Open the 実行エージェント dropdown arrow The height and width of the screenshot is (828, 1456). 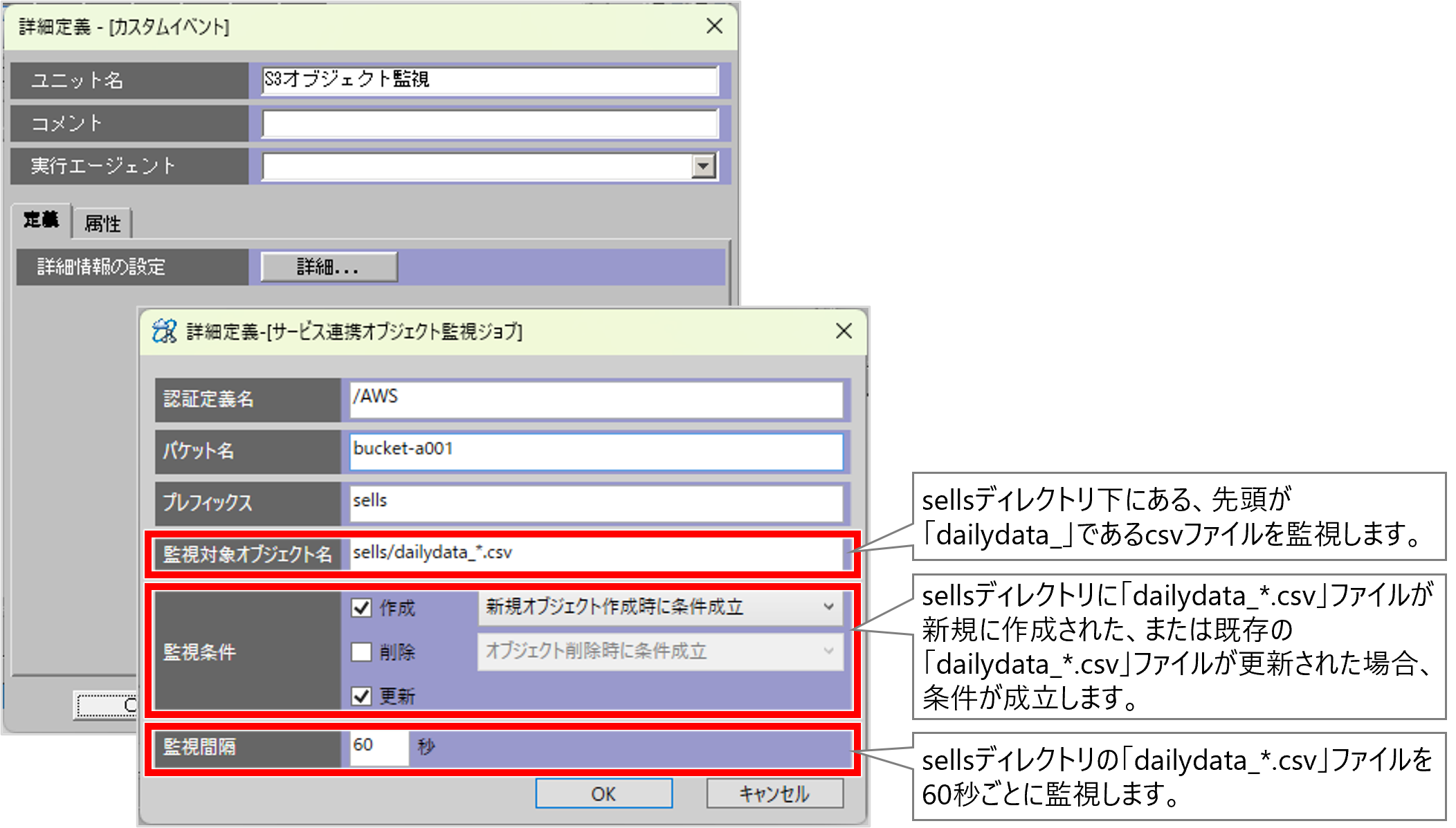[x=703, y=166]
